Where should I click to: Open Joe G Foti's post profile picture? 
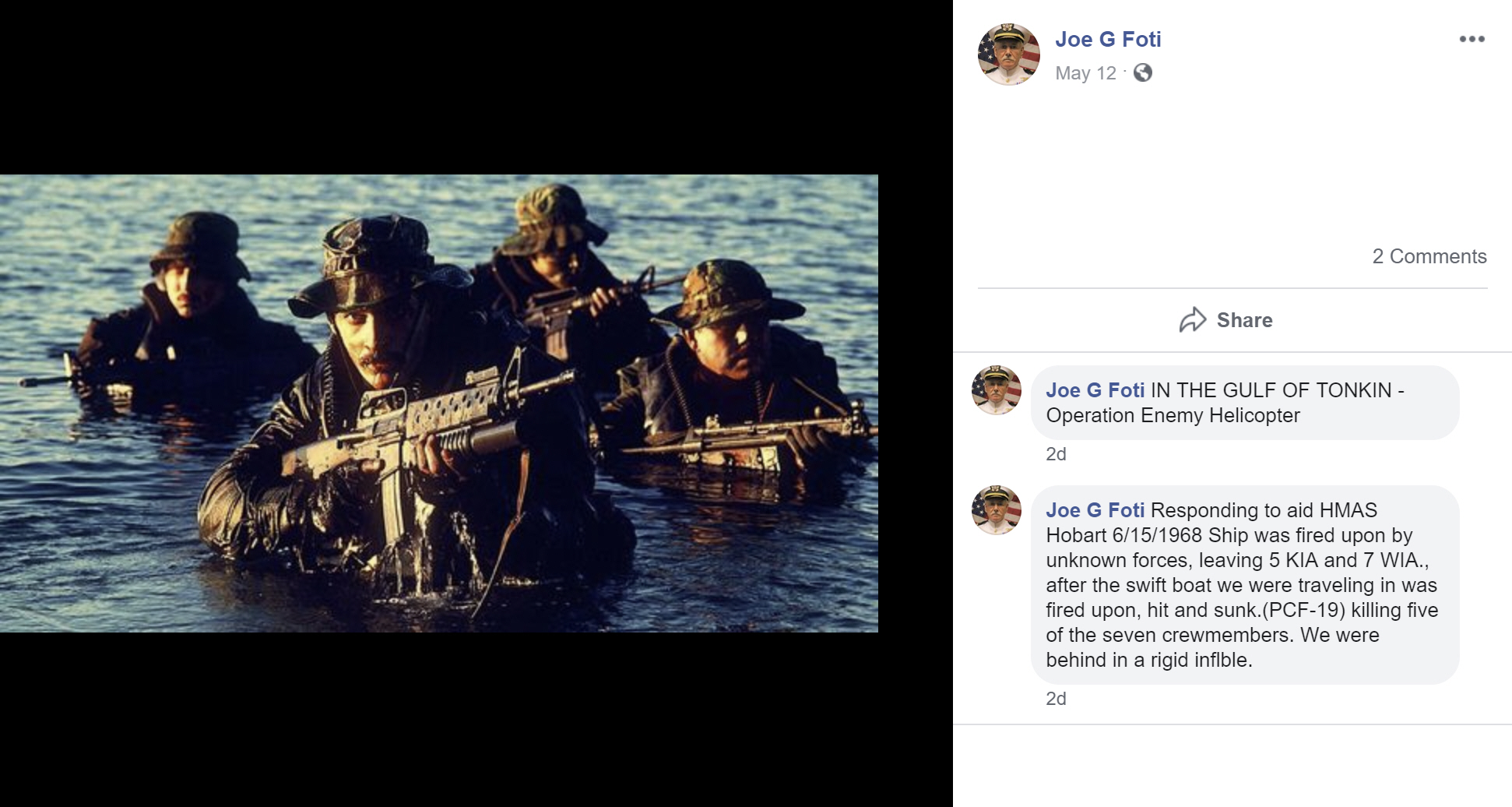tap(1009, 55)
